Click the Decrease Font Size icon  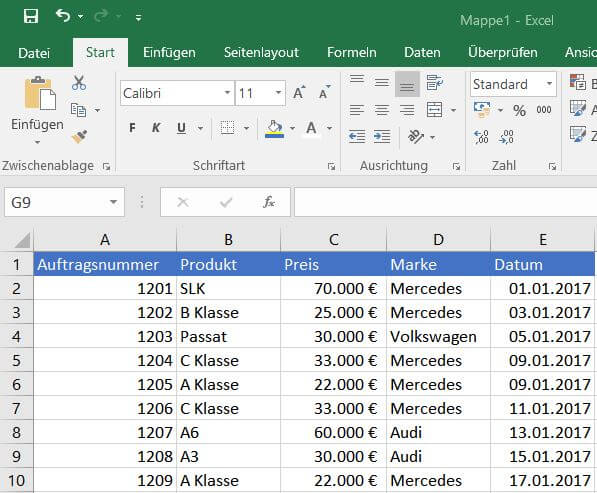coord(324,93)
